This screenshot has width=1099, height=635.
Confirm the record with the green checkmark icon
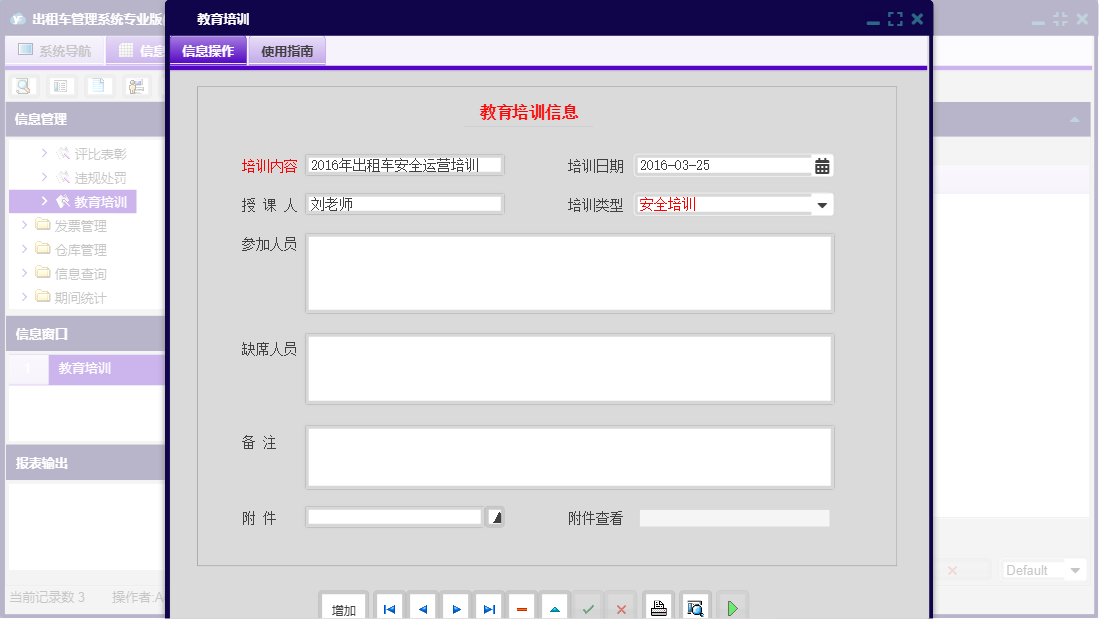tap(588, 607)
